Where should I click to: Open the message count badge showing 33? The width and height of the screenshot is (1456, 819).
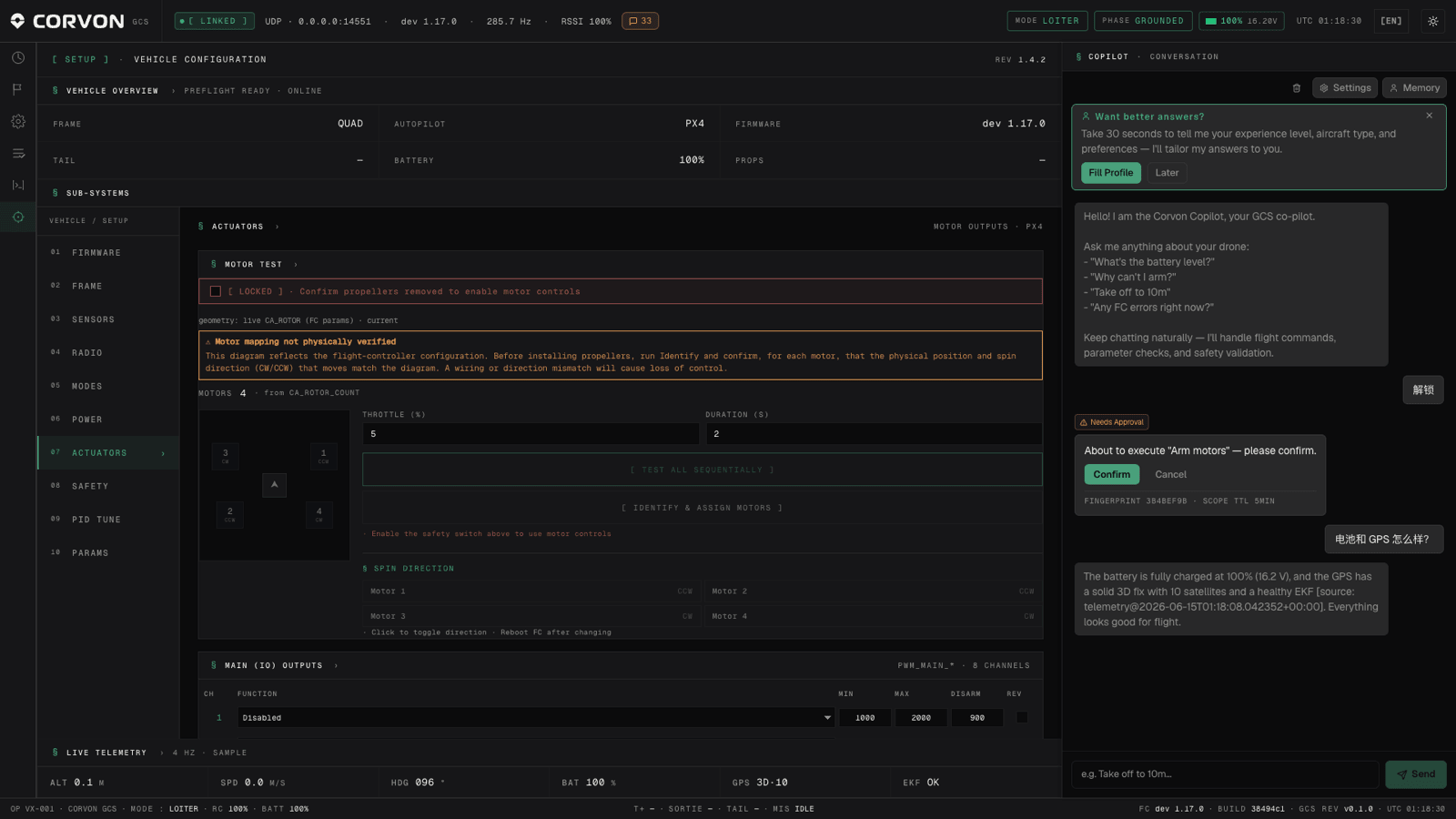tap(641, 21)
